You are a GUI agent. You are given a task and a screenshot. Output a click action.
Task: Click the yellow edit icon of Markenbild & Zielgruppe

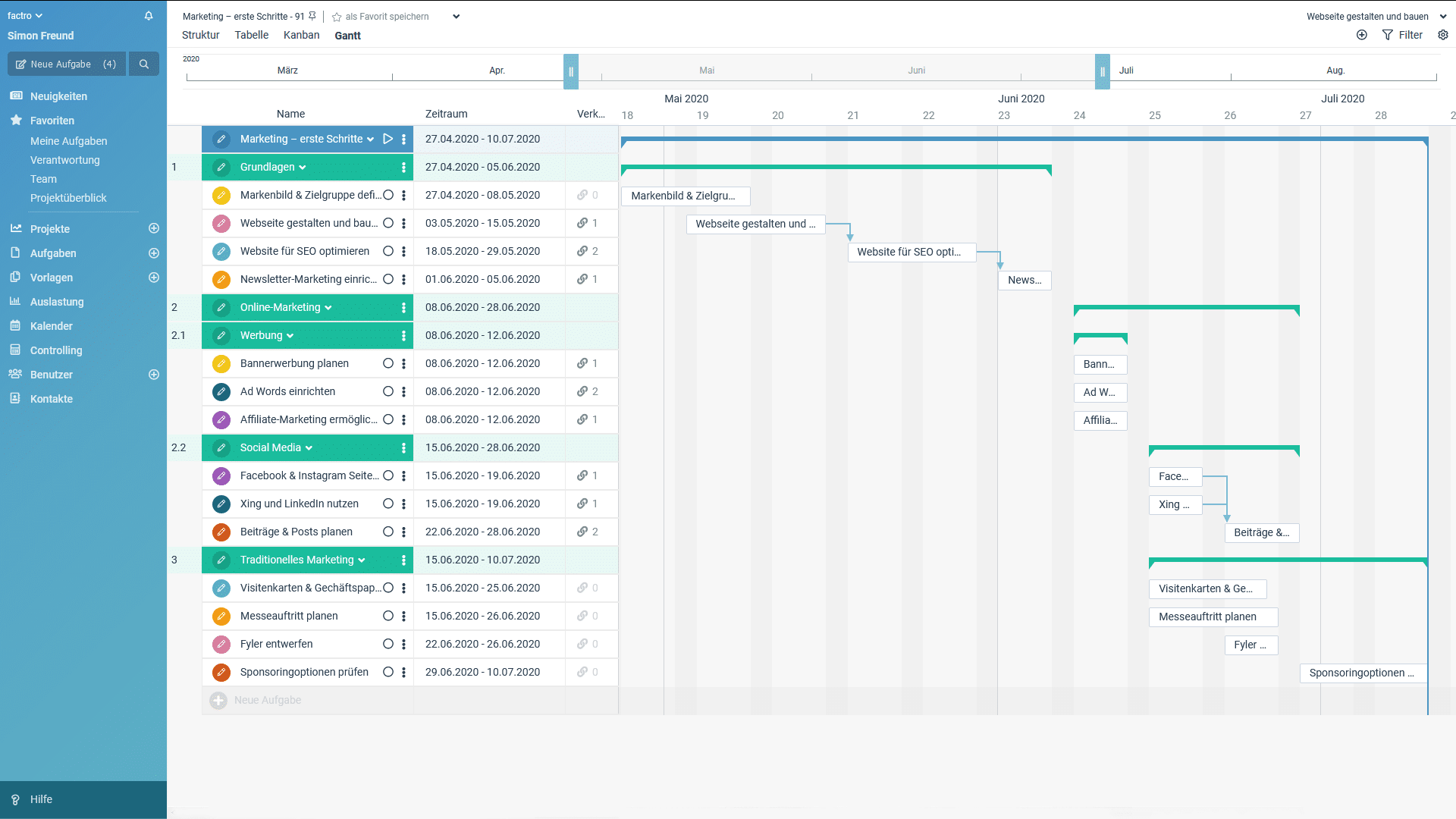[x=221, y=196]
